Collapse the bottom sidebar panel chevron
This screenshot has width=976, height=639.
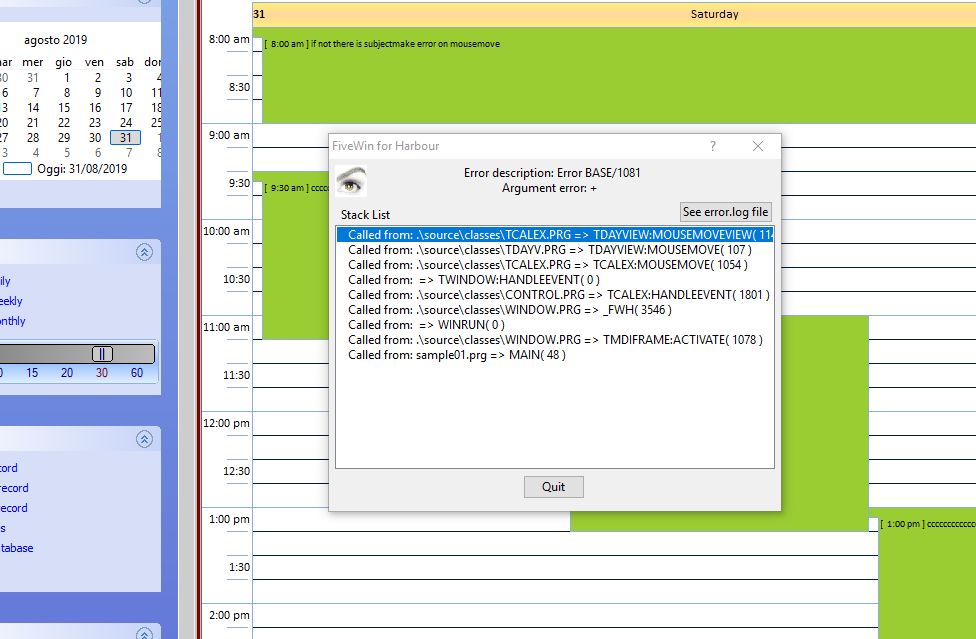click(x=144, y=633)
